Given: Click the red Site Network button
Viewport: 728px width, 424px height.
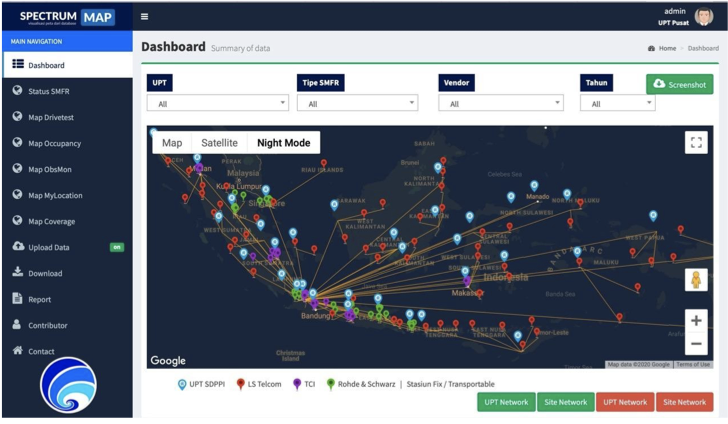Looking at the screenshot, I should [x=684, y=402].
